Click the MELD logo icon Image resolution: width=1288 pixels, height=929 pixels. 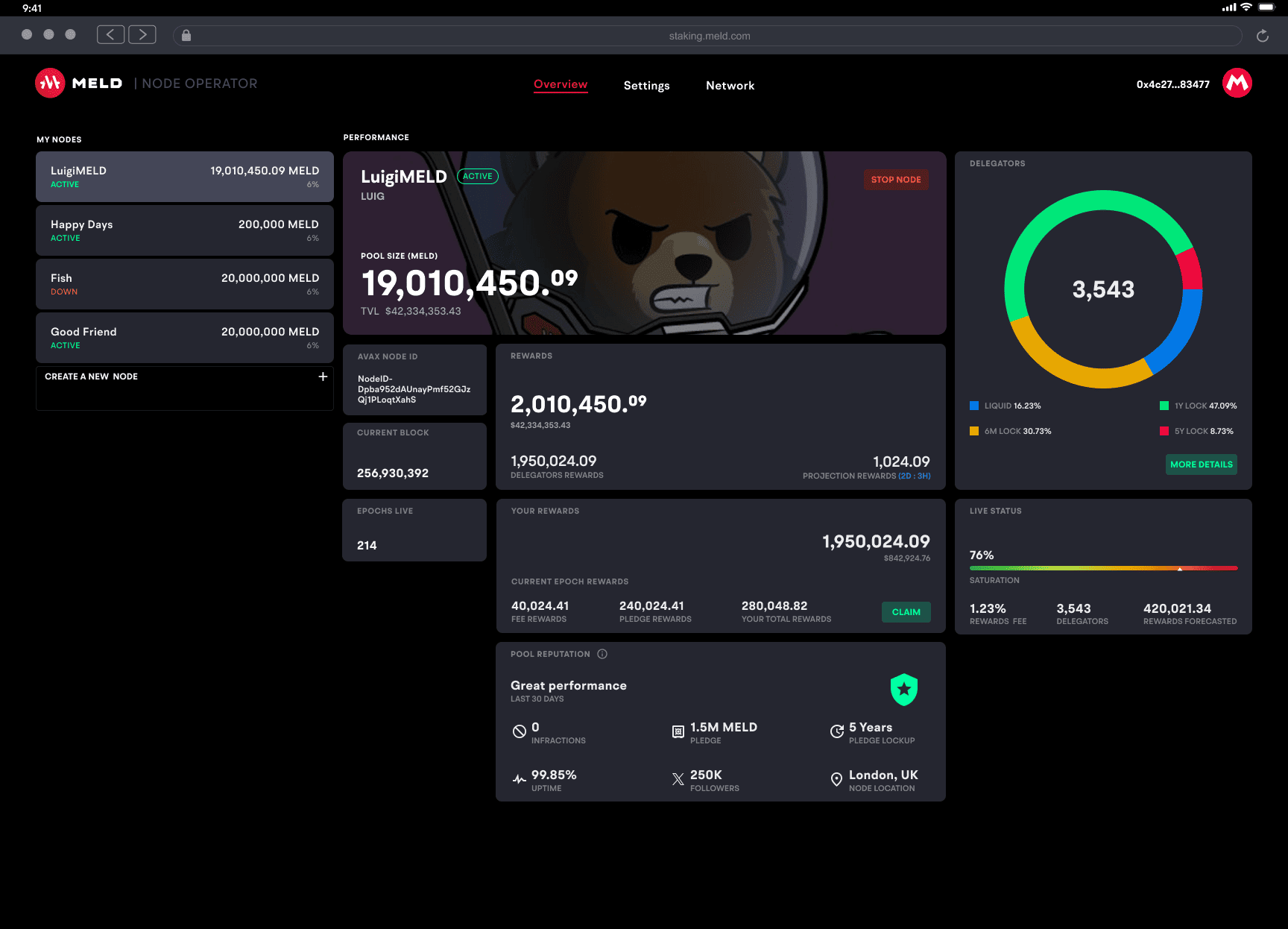tap(49, 83)
